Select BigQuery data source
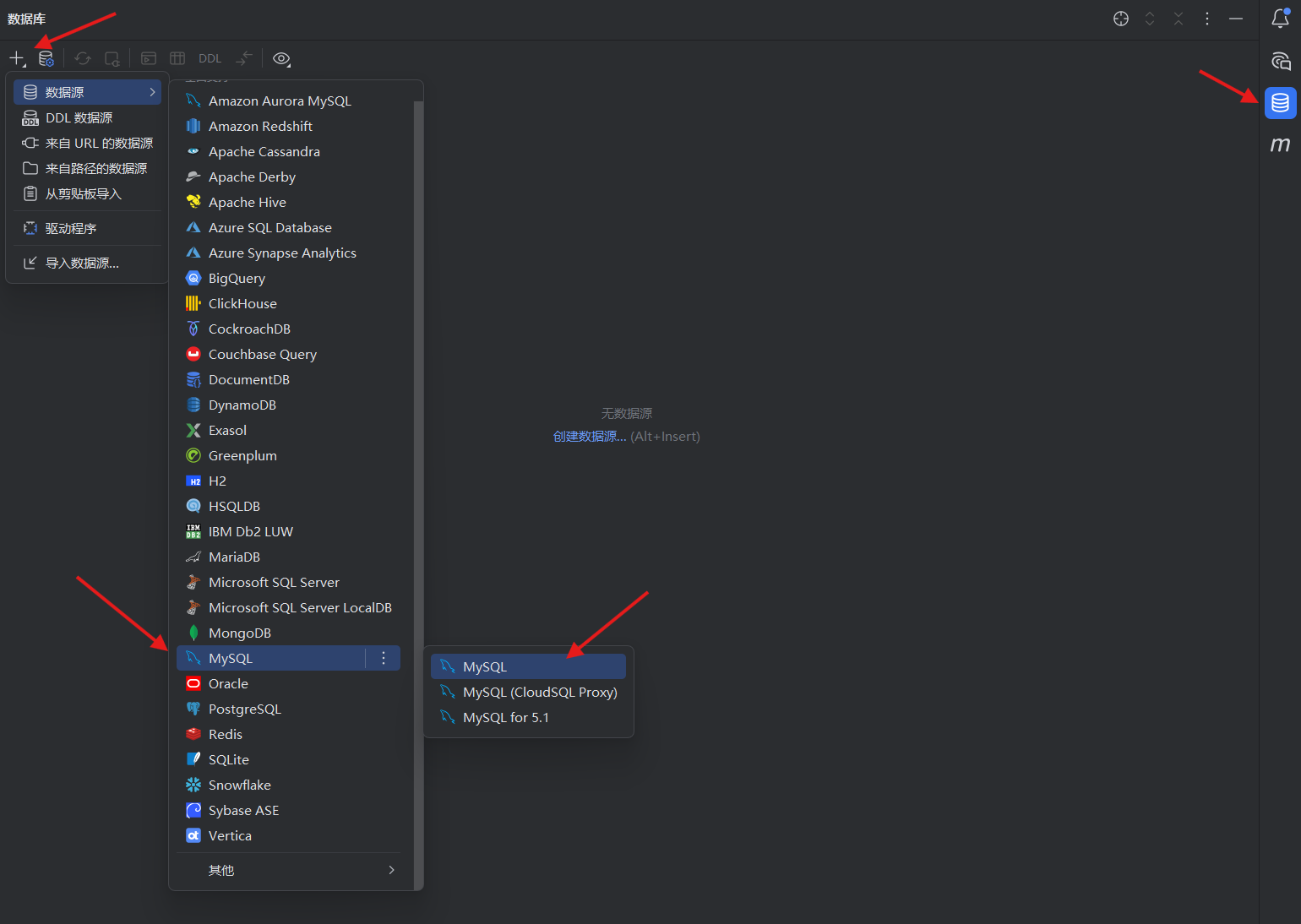 coord(288,278)
